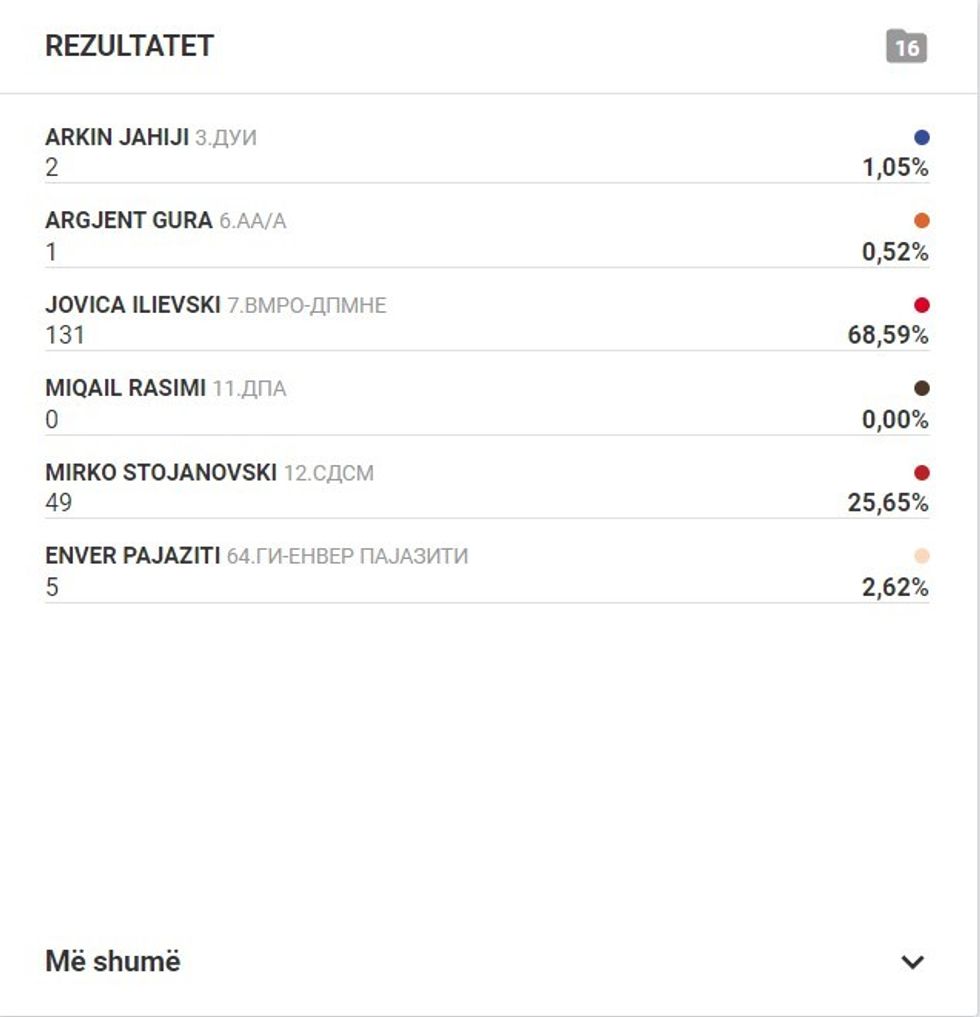Select candidate name Jovica Ilievski

click(x=132, y=305)
